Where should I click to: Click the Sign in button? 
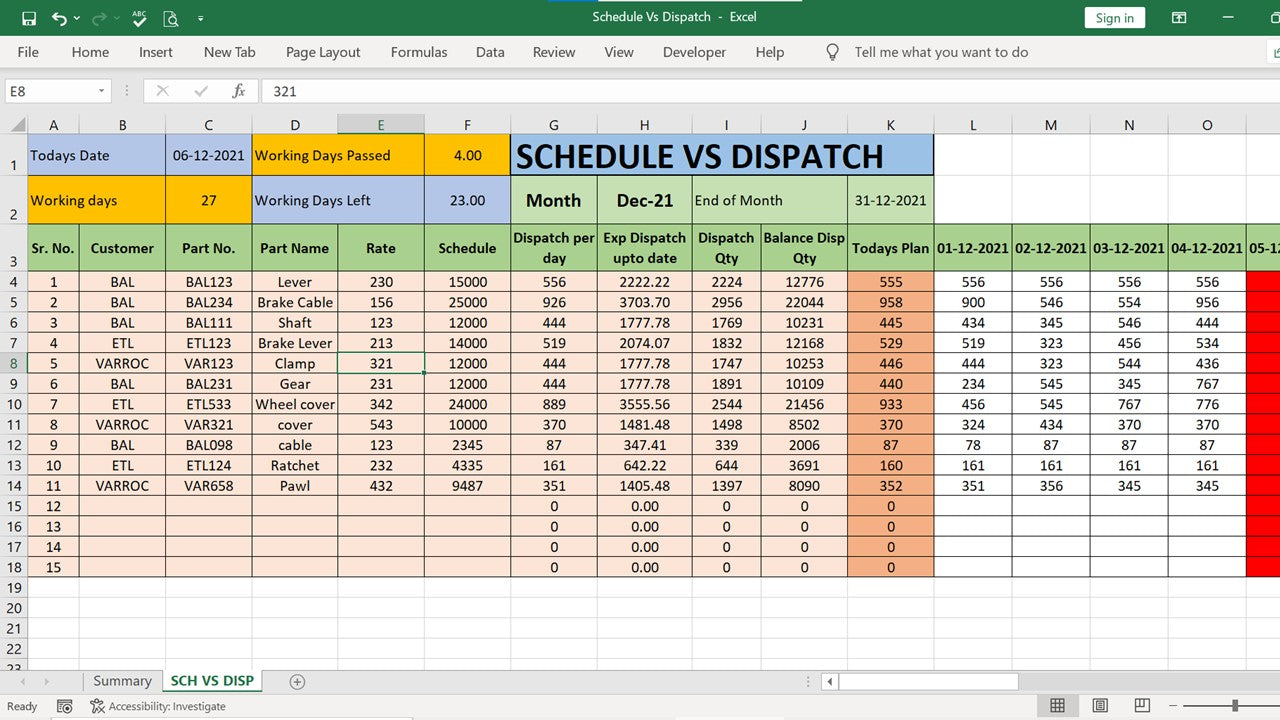tap(1114, 17)
